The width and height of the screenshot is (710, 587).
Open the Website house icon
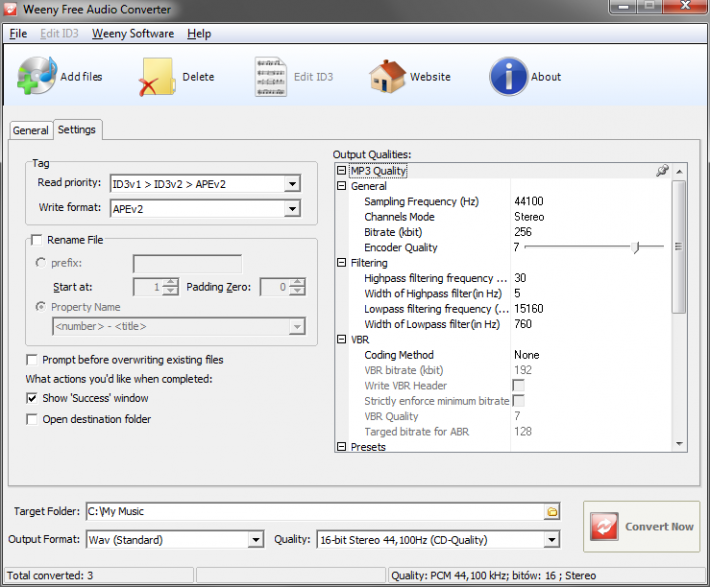388,76
